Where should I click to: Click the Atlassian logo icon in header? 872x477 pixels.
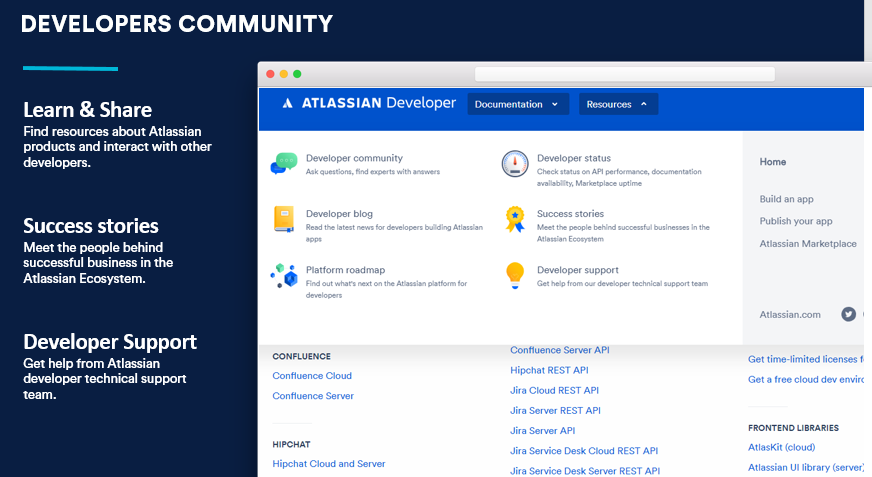[x=288, y=103]
